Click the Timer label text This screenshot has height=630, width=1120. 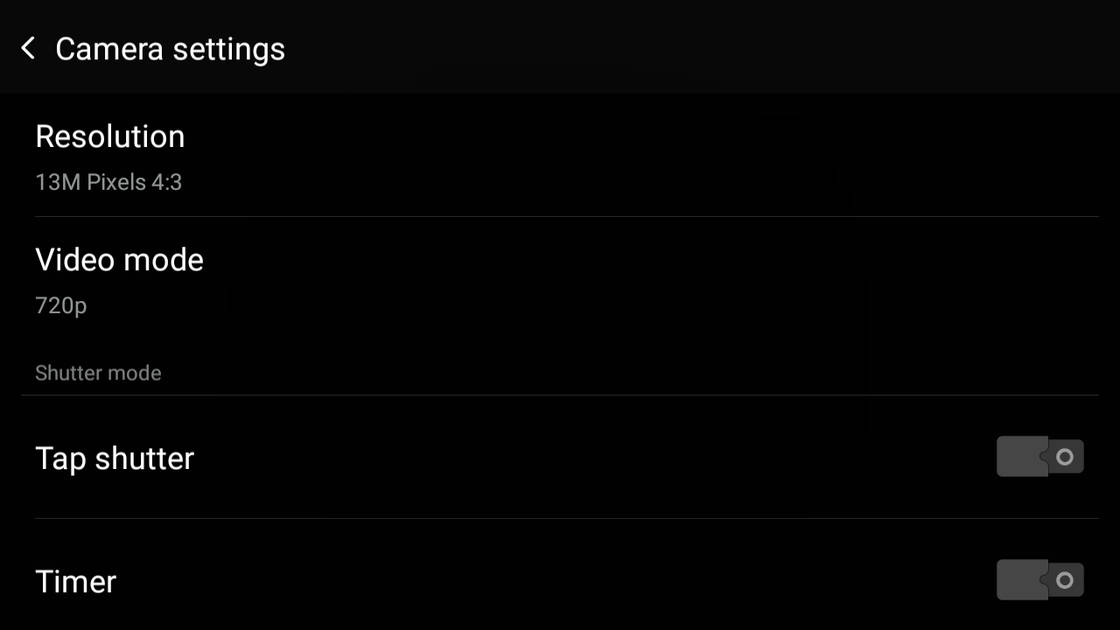point(76,581)
